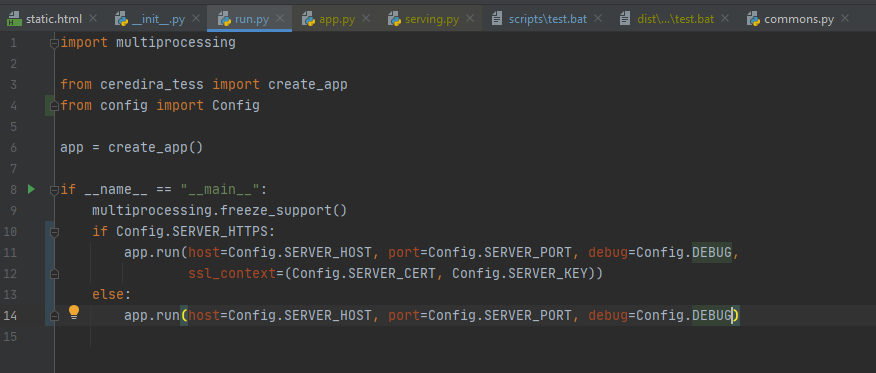Toggle fold marker at line 14
Screen dimensions: 876x373
[54, 316]
